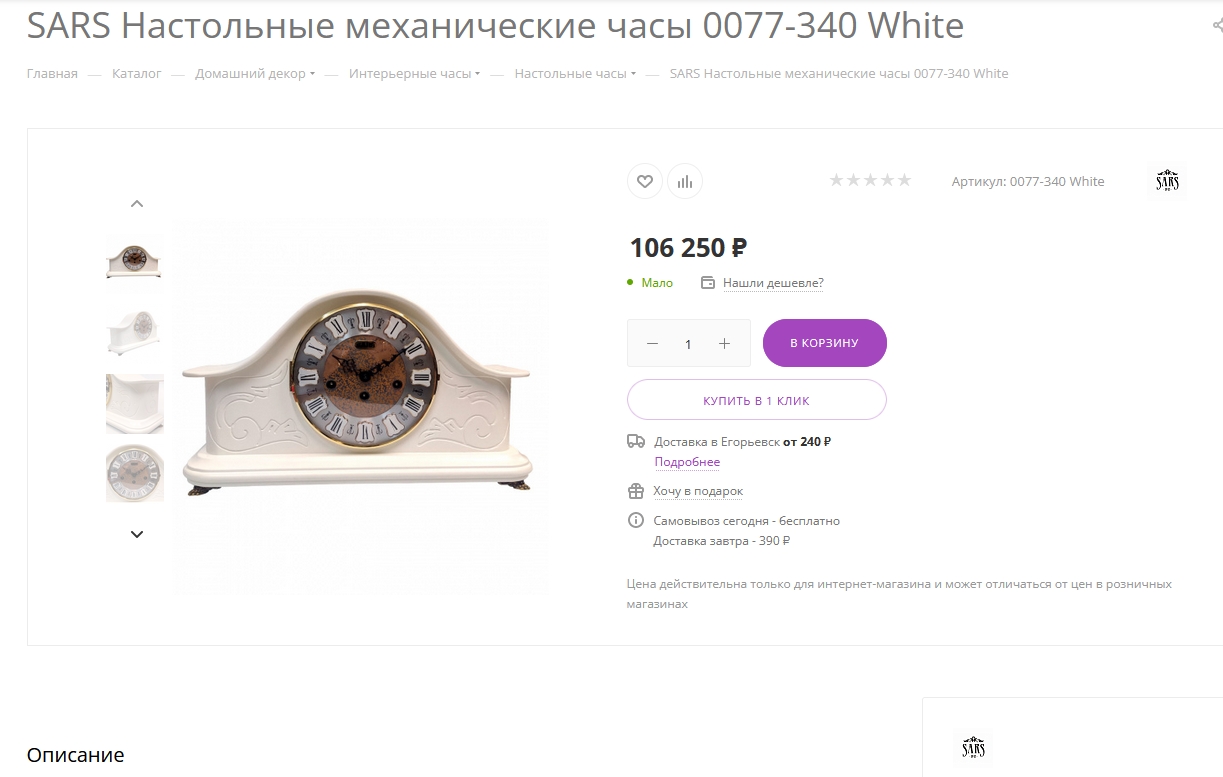
Task: Add the clock with 'В корзину'
Action: click(825, 343)
